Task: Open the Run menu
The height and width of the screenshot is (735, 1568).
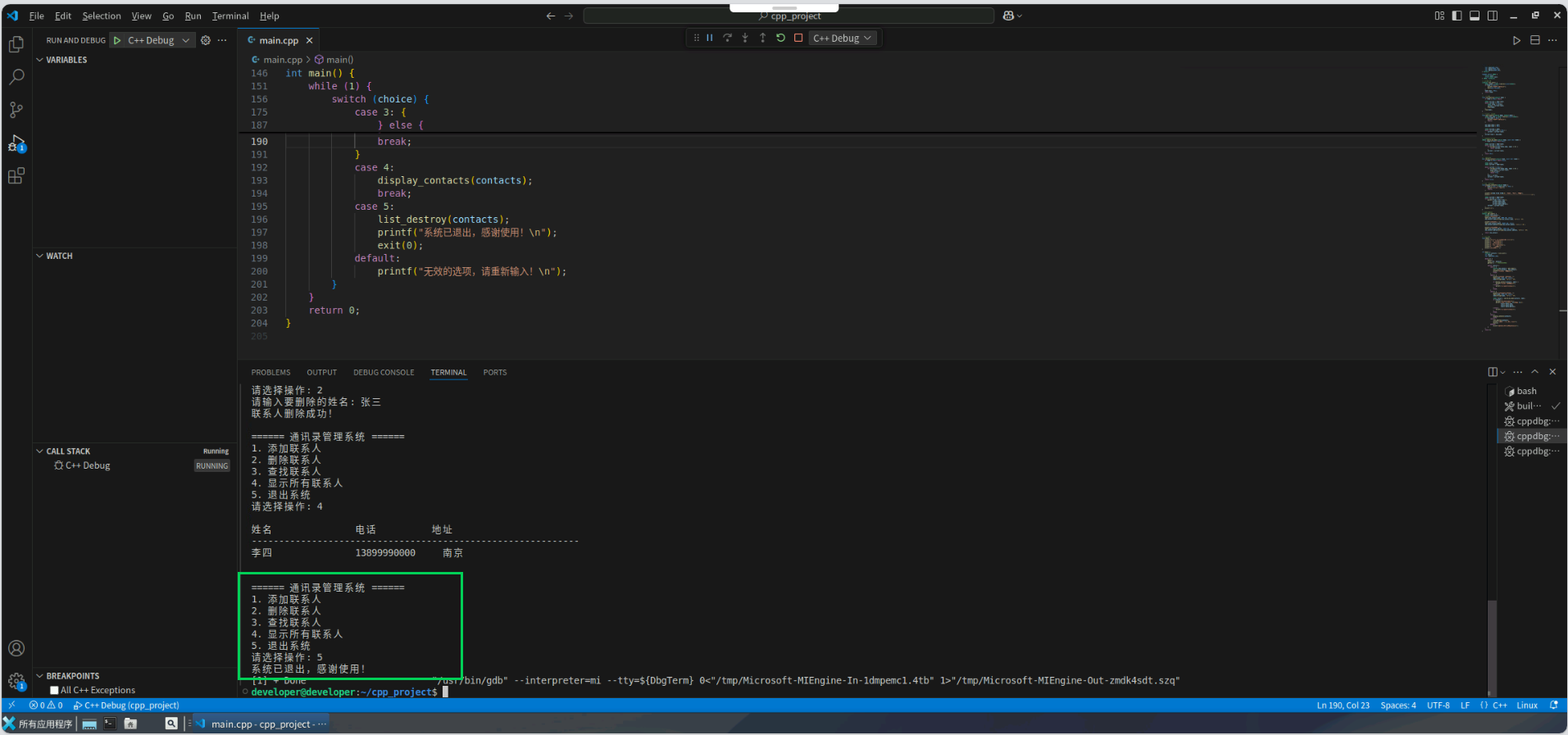Action: 193,16
